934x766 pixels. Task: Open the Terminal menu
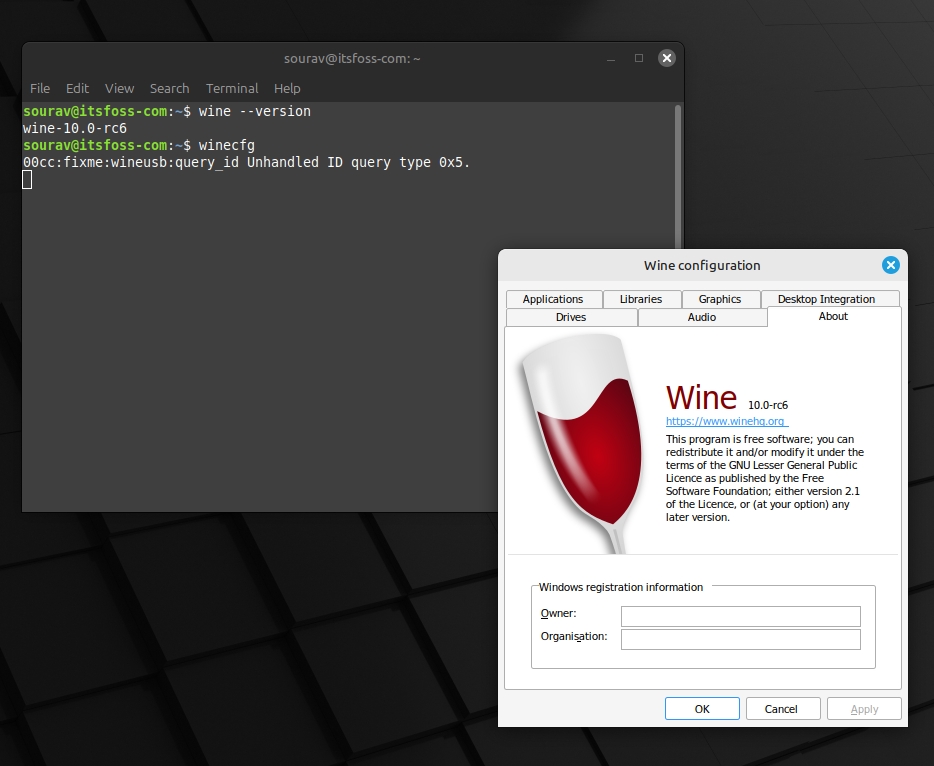pos(231,88)
